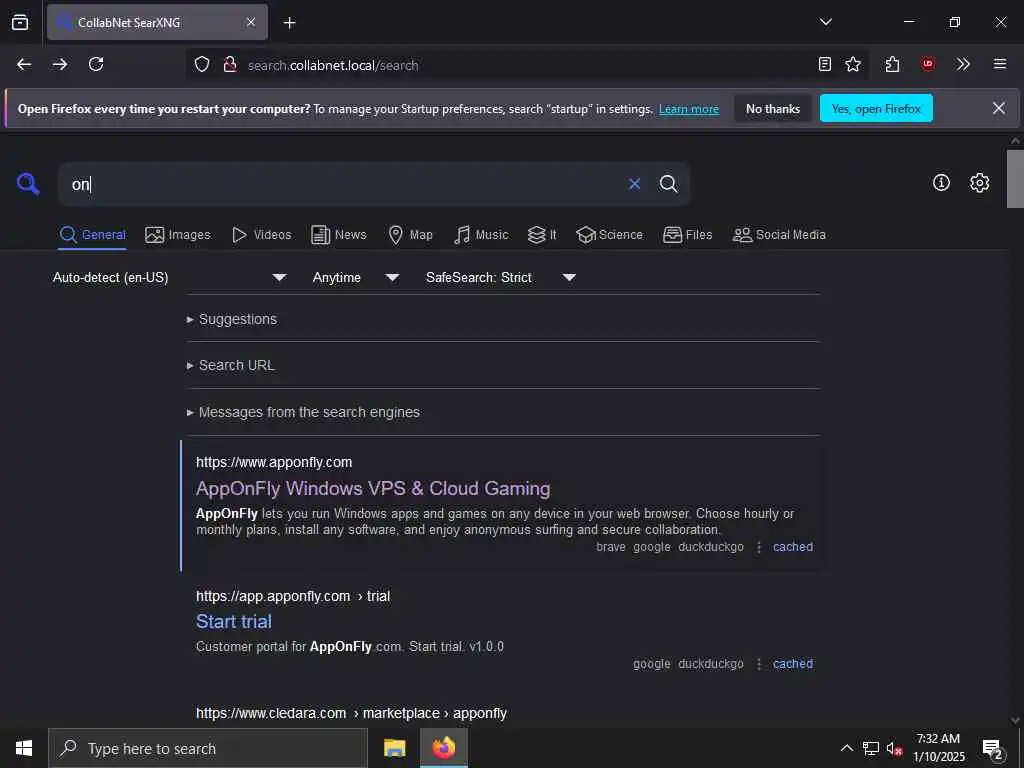Screen dimensions: 1024x768
Task: Submit search with magnifier button
Action: (668, 184)
